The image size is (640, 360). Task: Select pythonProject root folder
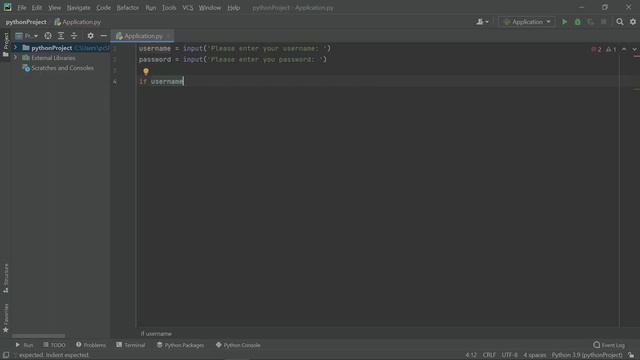[x=51, y=48]
